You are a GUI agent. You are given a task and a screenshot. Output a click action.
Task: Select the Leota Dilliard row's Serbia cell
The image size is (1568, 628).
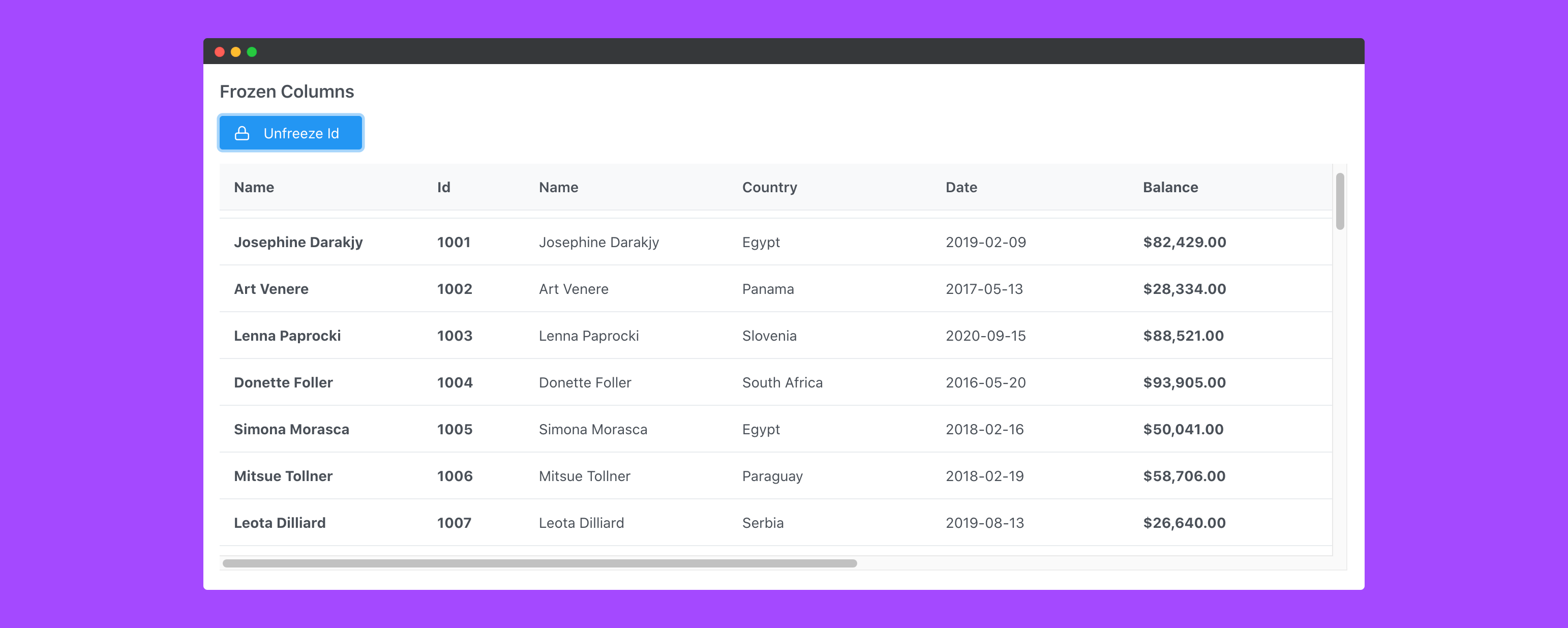pyautogui.click(x=762, y=523)
